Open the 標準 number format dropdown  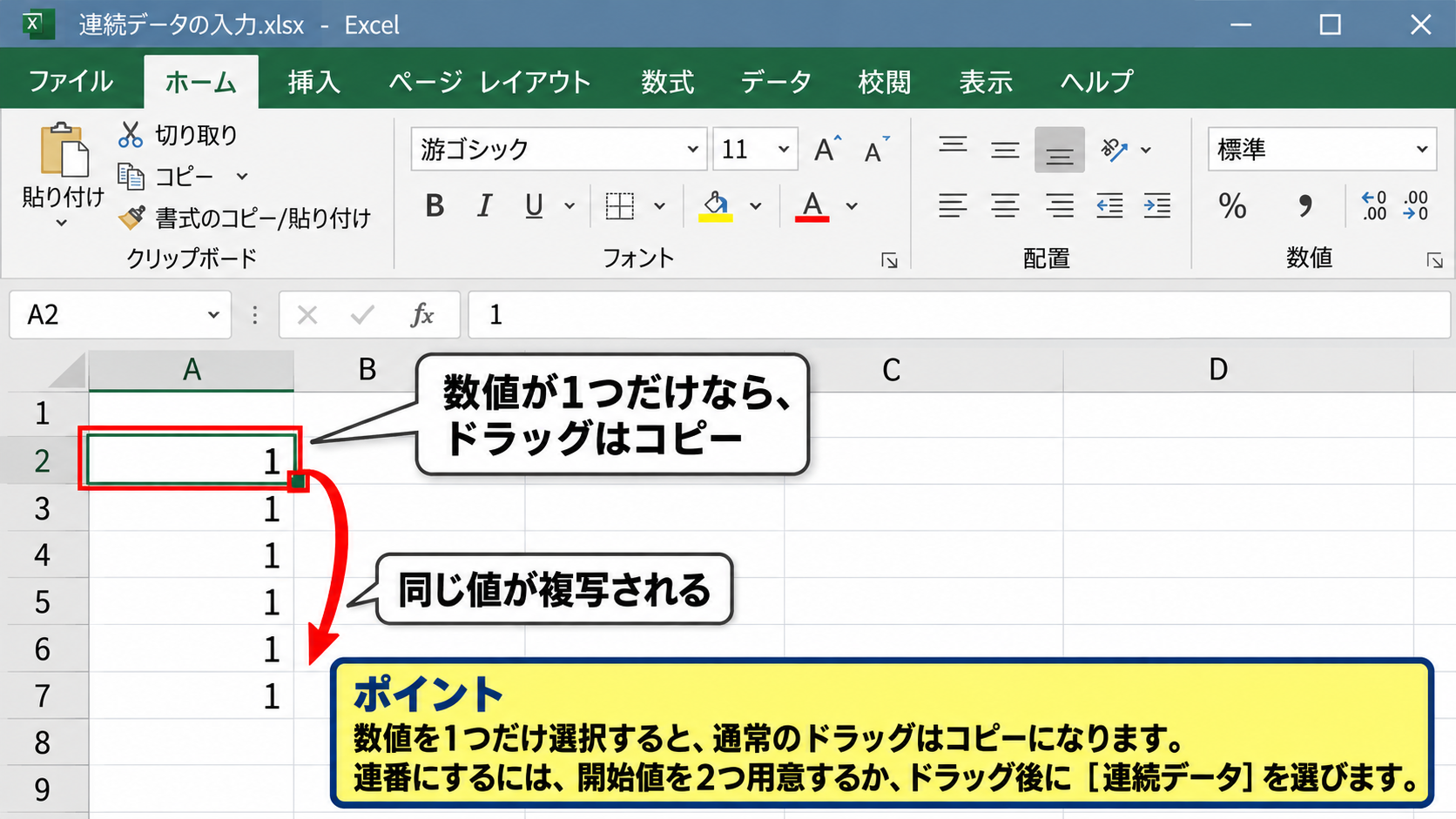[1421, 150]
